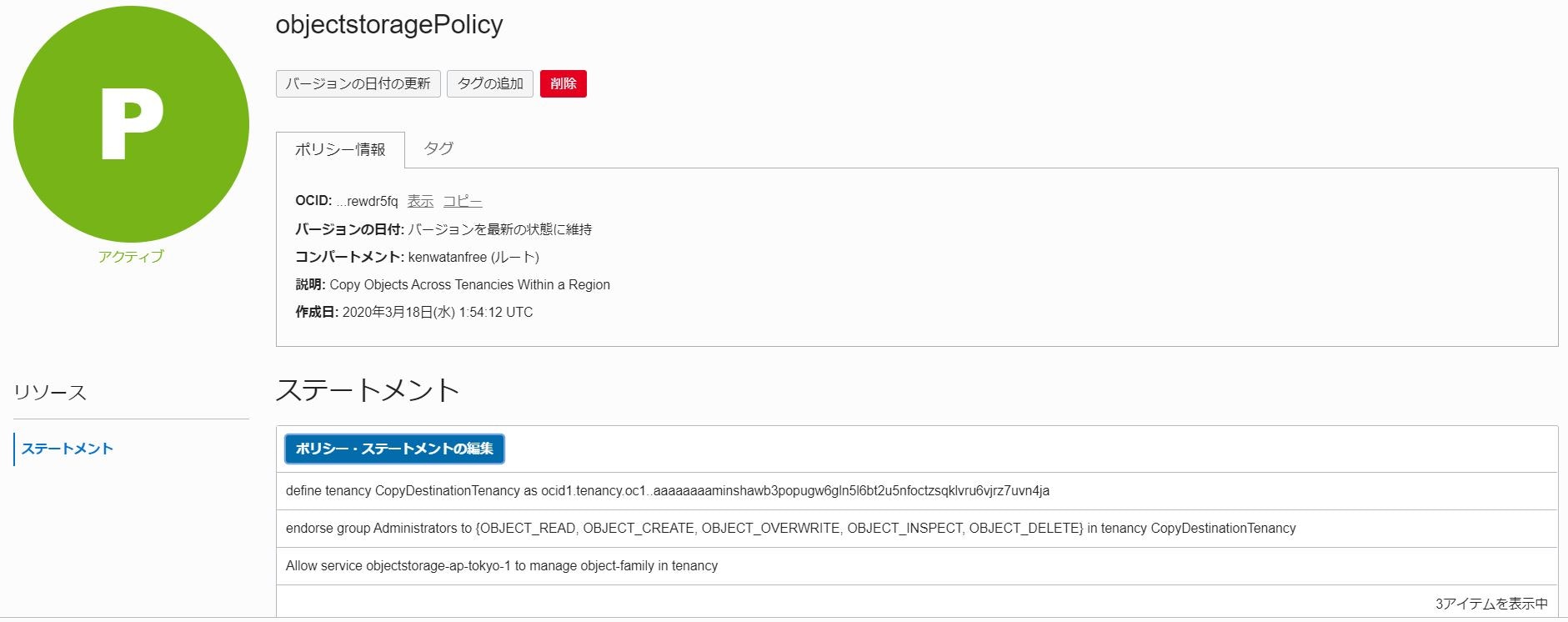Click creation date 2020年3月18日(水) 1:54:12 UTC

click(x=438, y=312)
